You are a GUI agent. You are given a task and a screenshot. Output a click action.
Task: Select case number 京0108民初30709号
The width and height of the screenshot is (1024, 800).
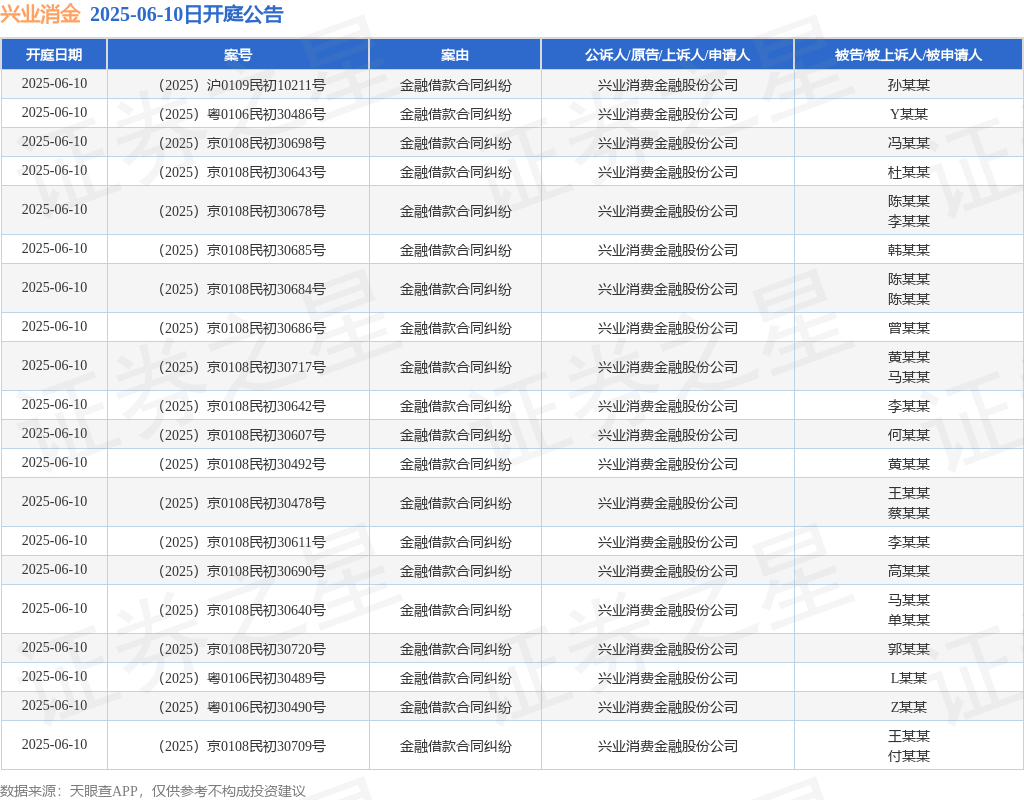242,746
